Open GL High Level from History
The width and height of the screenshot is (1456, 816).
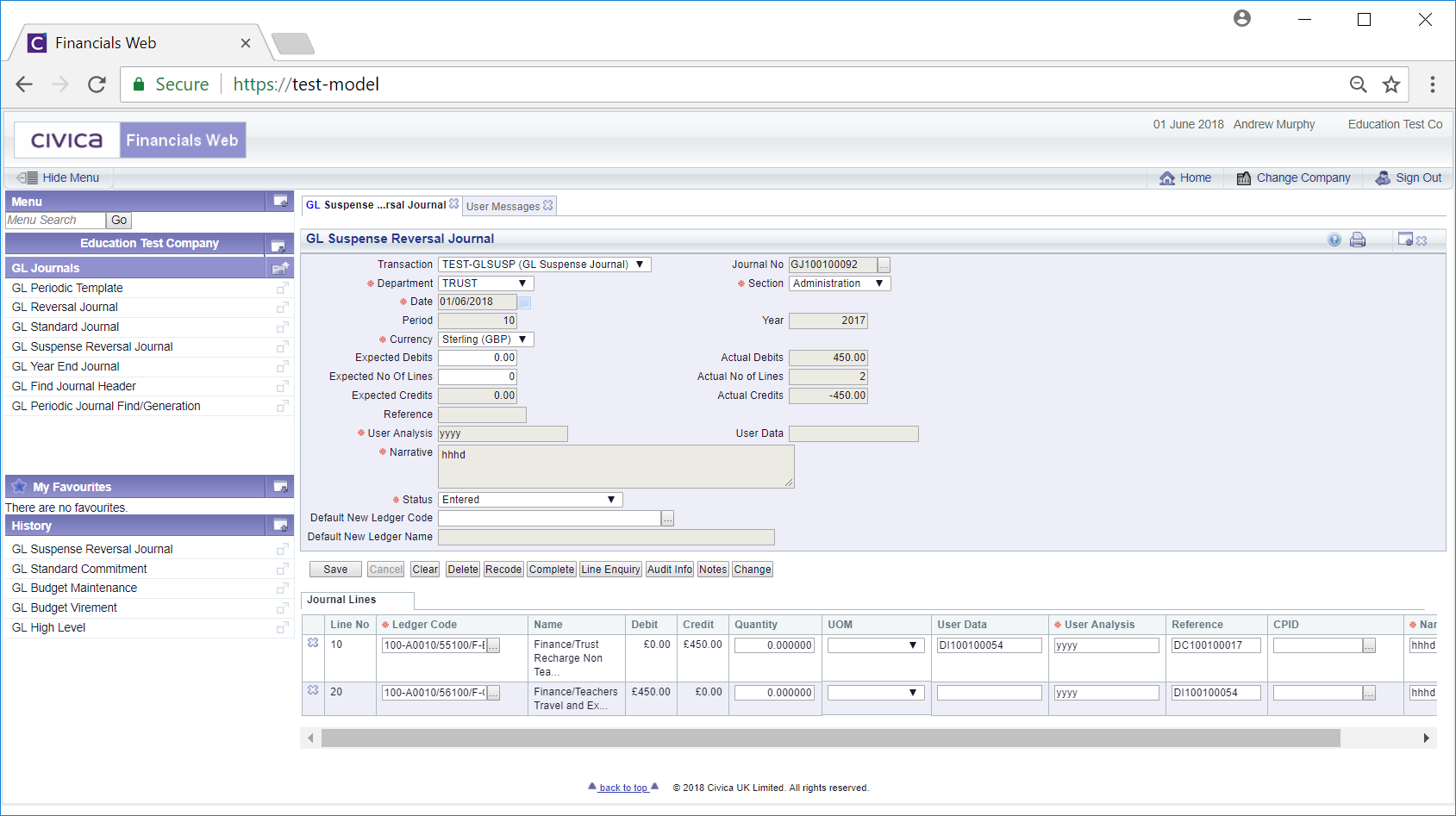pos(48,627)
